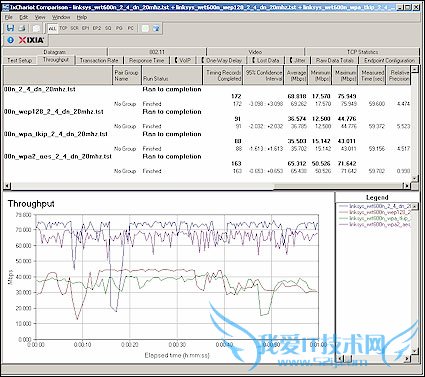The width and height of the screenshot is (425, 377).
Task: Click the Average (Mbps) column header
Action: tap(297, 76)
